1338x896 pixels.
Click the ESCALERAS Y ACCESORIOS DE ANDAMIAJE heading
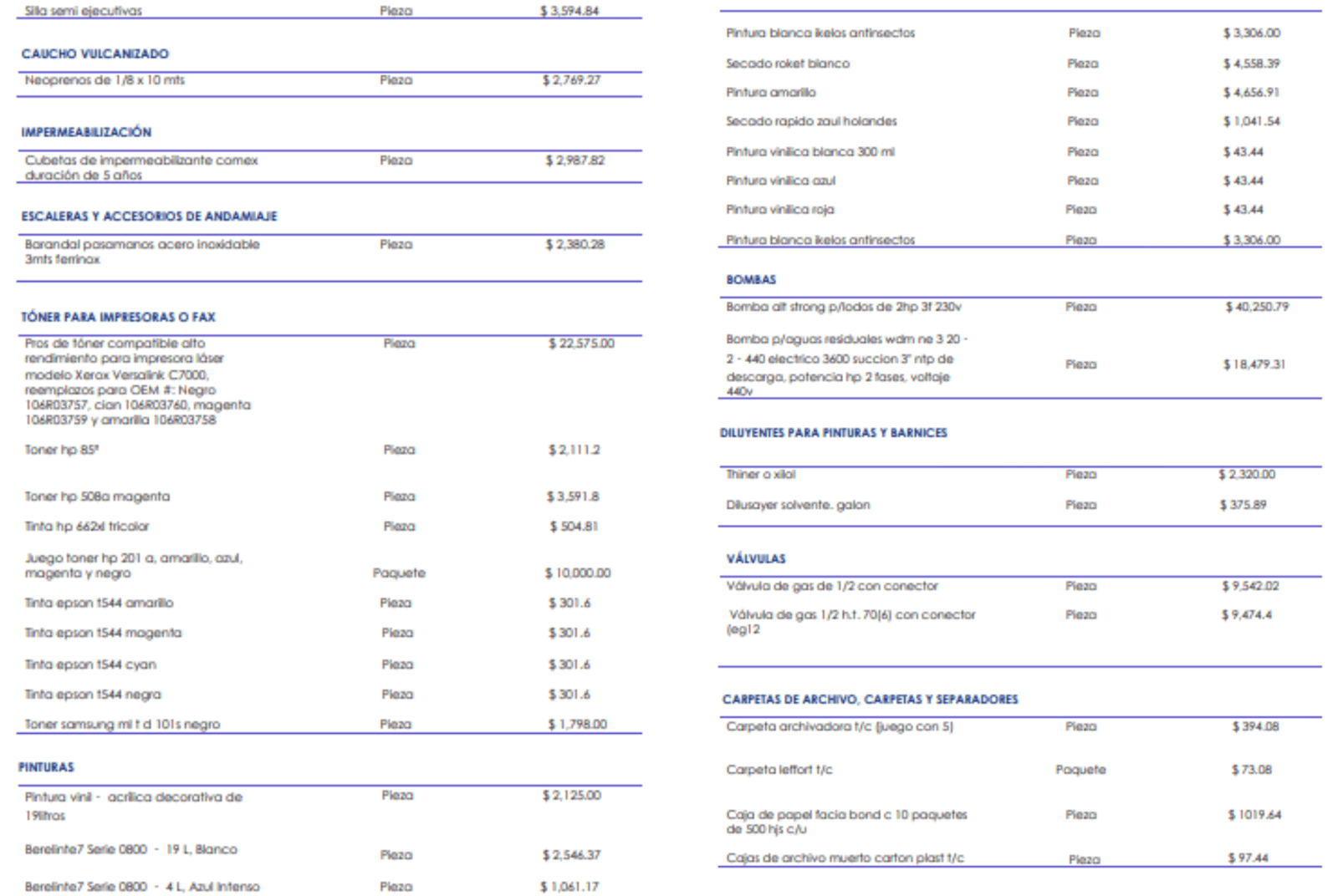[149, 216]
